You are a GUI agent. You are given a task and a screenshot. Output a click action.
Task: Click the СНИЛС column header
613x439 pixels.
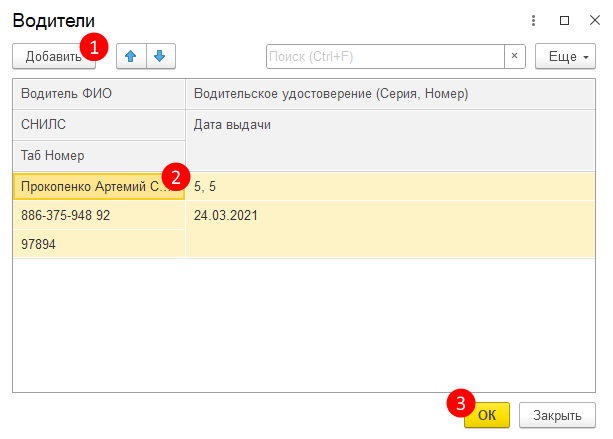[99, 125]
